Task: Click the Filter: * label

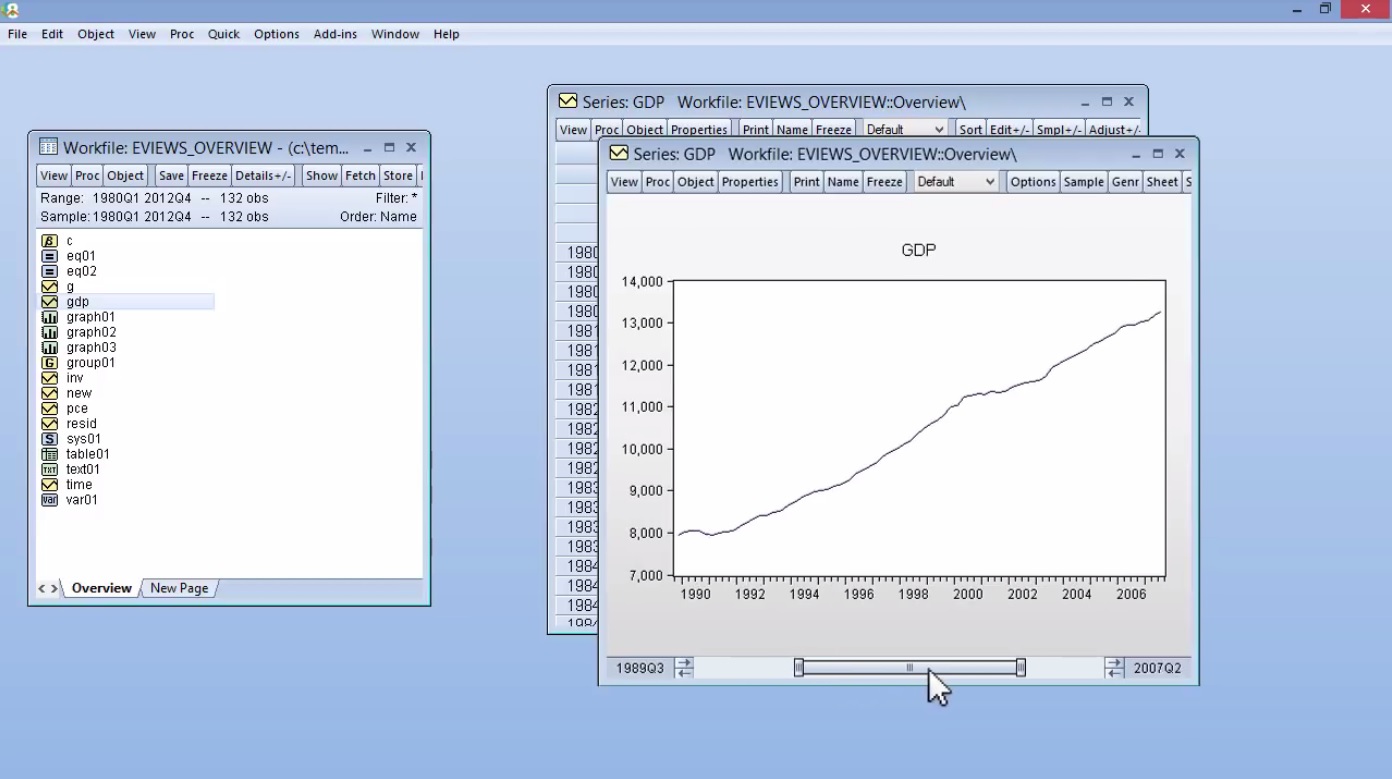Action: click(x=396, y=198)
